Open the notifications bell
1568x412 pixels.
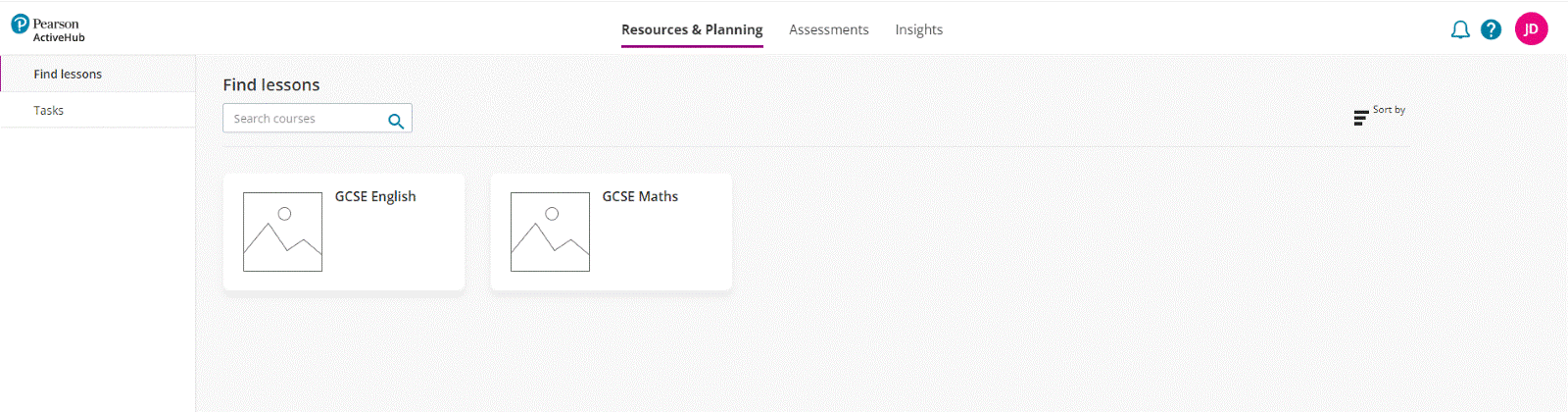(1460, 29)
